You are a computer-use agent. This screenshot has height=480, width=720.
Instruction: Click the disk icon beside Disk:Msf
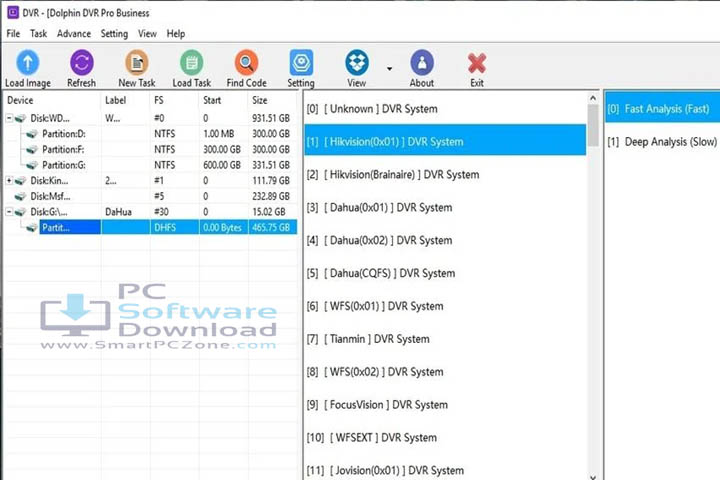pos(21,197)
